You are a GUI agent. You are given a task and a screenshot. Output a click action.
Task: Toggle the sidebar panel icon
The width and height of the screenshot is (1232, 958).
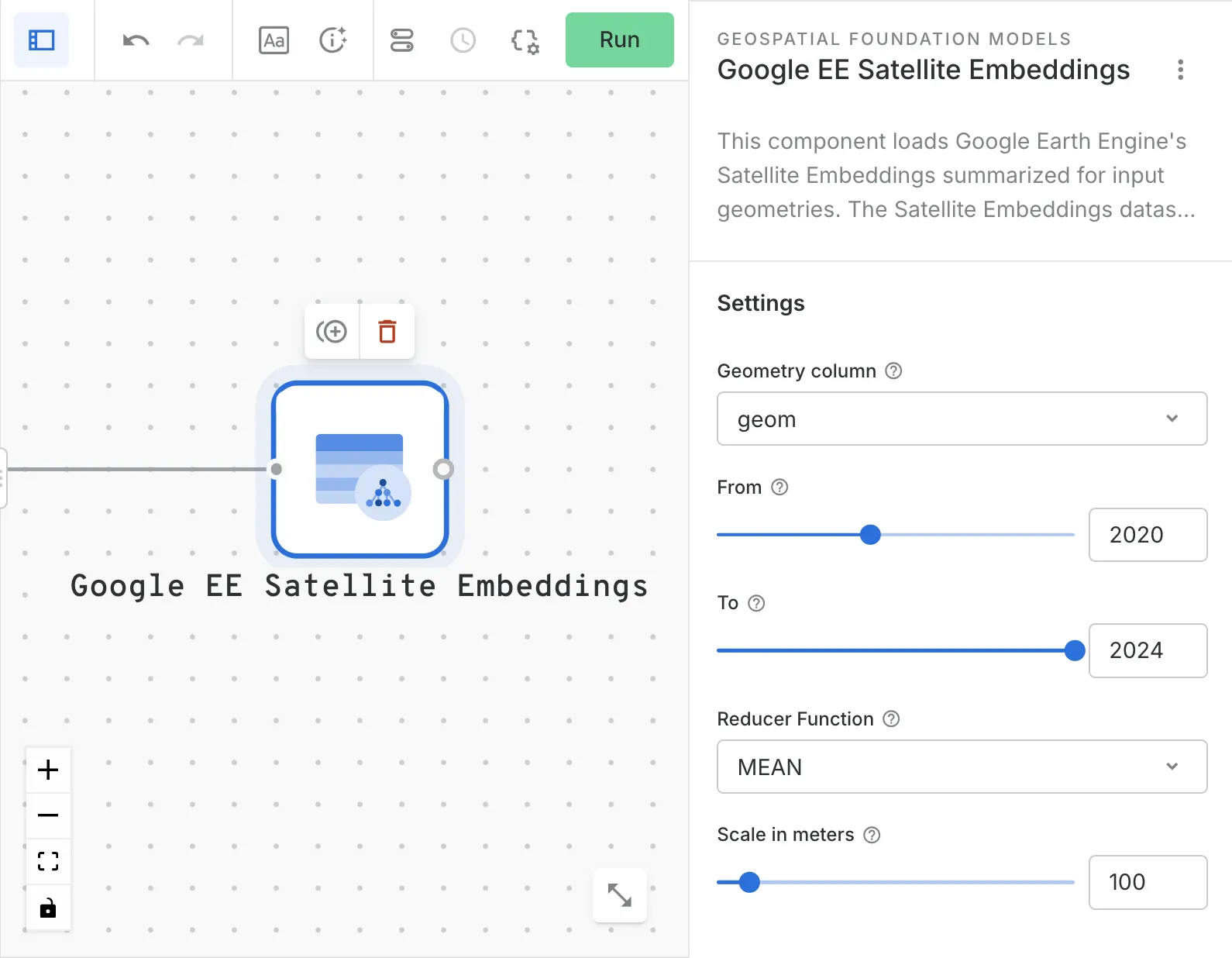pos(42,40)
